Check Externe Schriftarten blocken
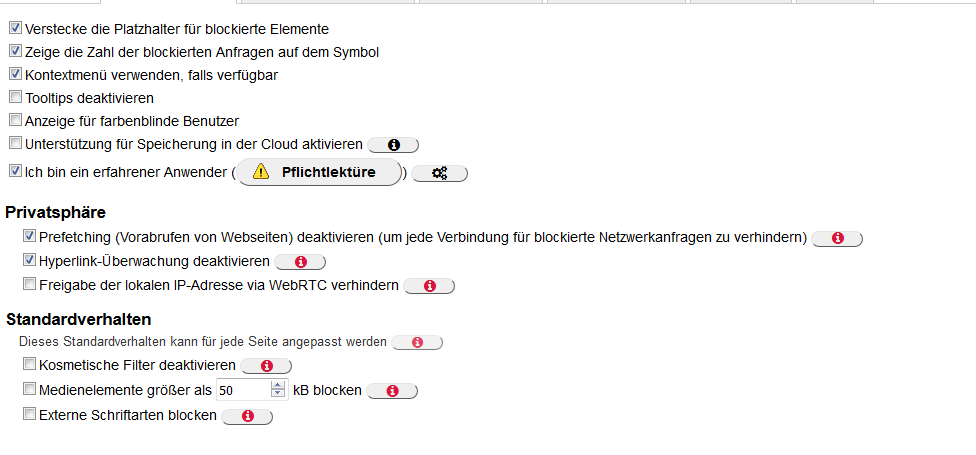This screenshot has height=455, width=976. point(29,414)
